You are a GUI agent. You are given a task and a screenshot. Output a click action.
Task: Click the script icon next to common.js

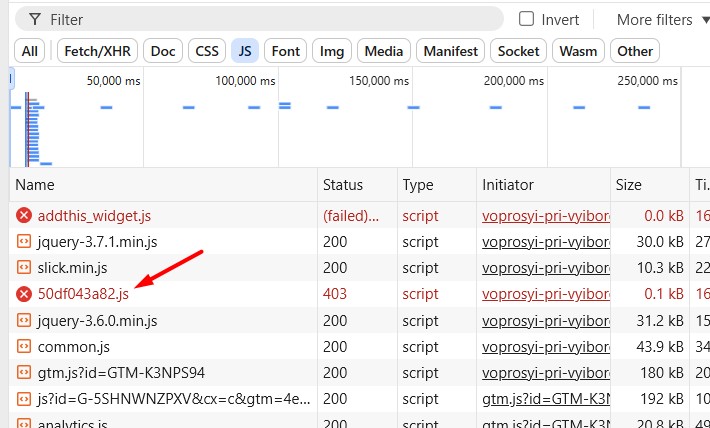(x=24, y=346)
